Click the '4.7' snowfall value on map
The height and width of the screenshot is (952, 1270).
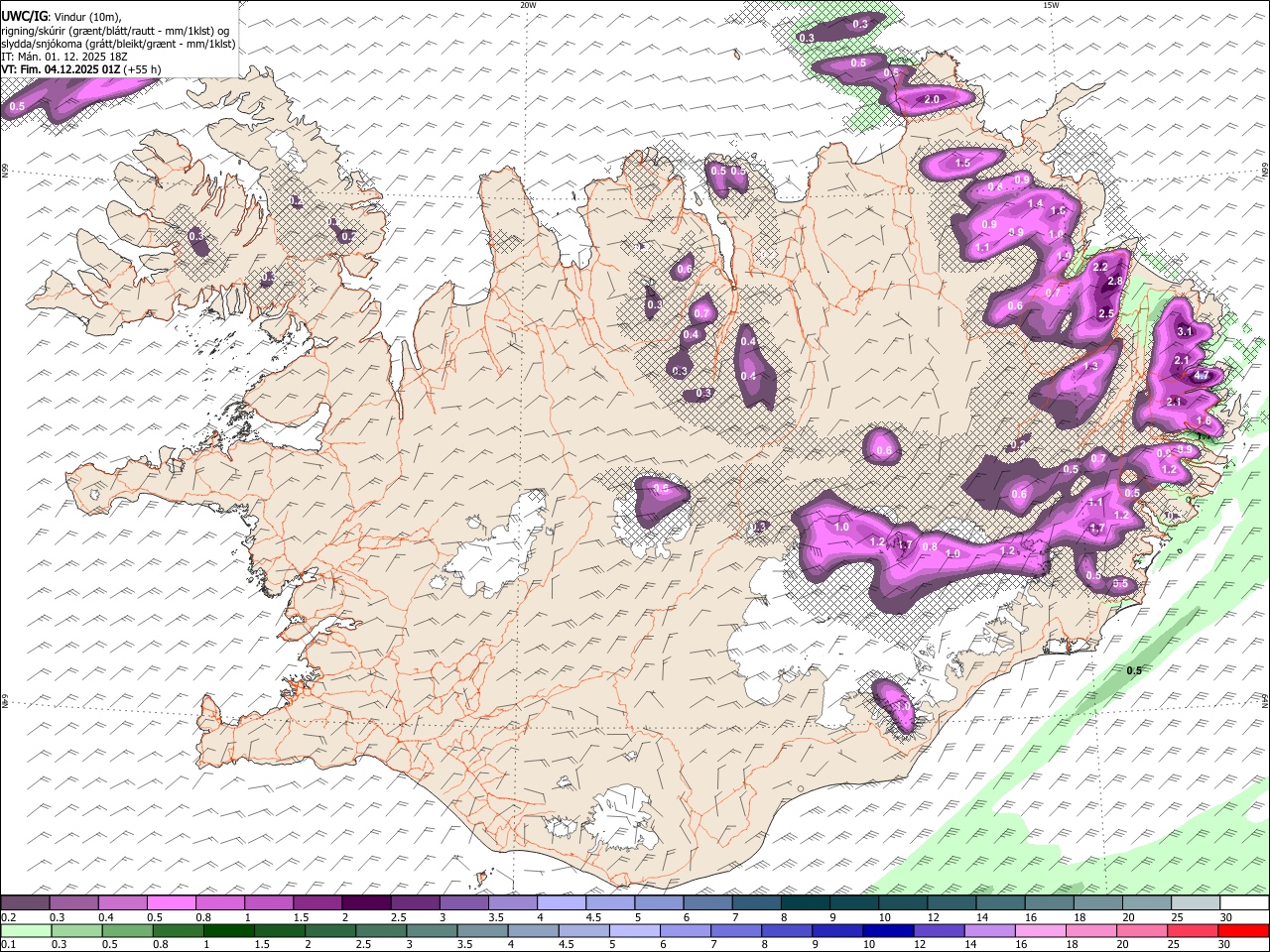1202,377
